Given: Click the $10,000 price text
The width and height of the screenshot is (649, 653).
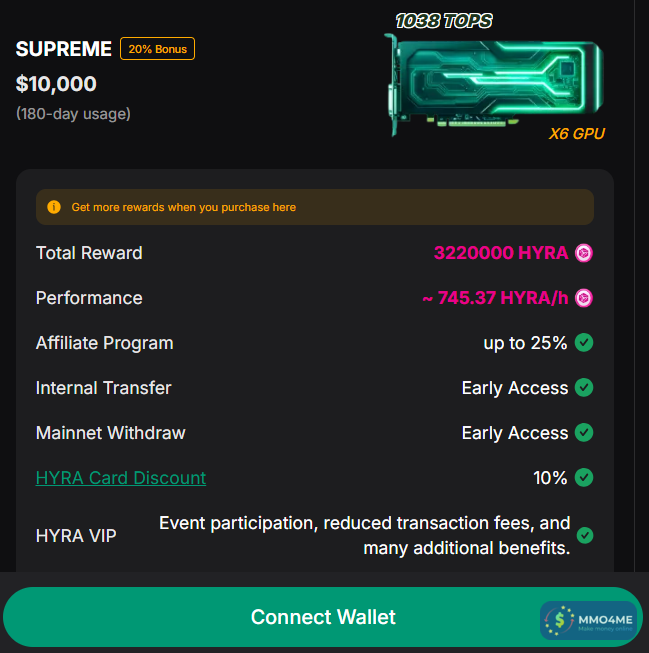Looking at the screenshot, I should click(x=56, y=84).
